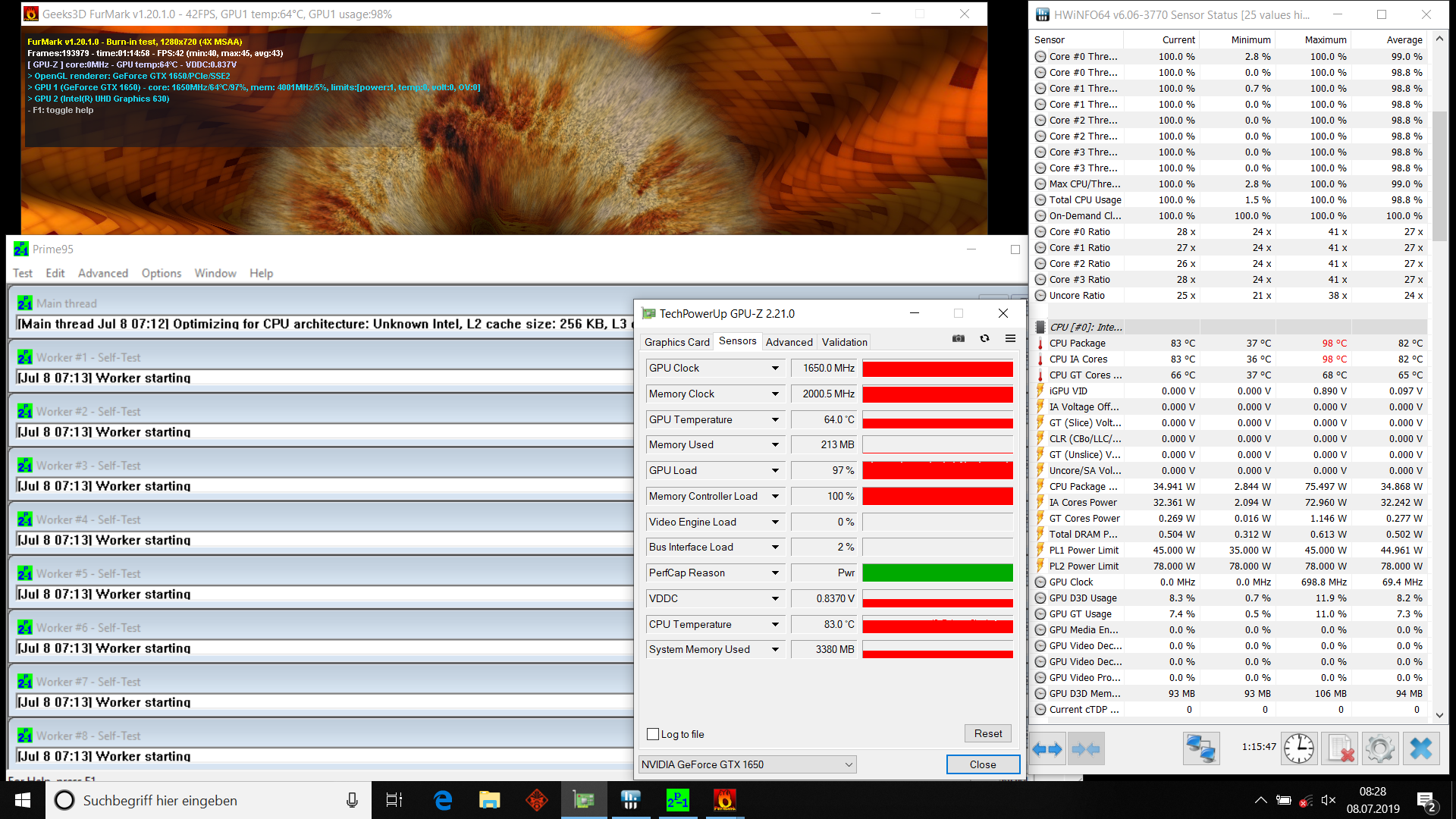
Task: Switch to the Validation tab
Action: [x=844, y=342]
